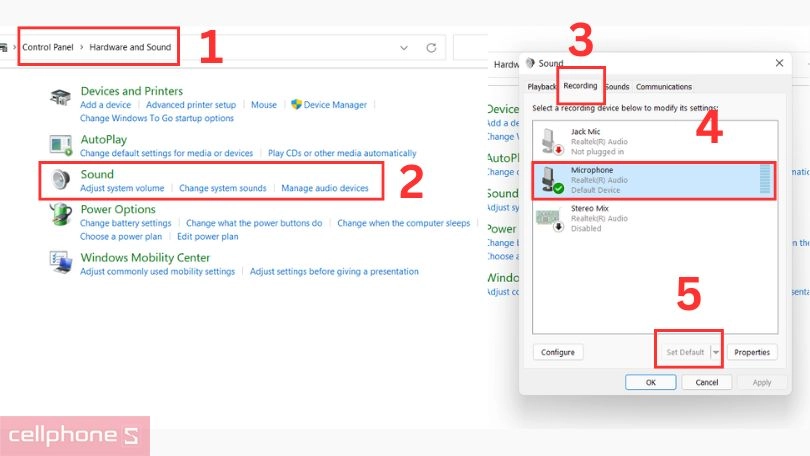This screenshot has height=456, width=810.
Task: Click the refresh icon in address bar
Action: tap(431, 47)
